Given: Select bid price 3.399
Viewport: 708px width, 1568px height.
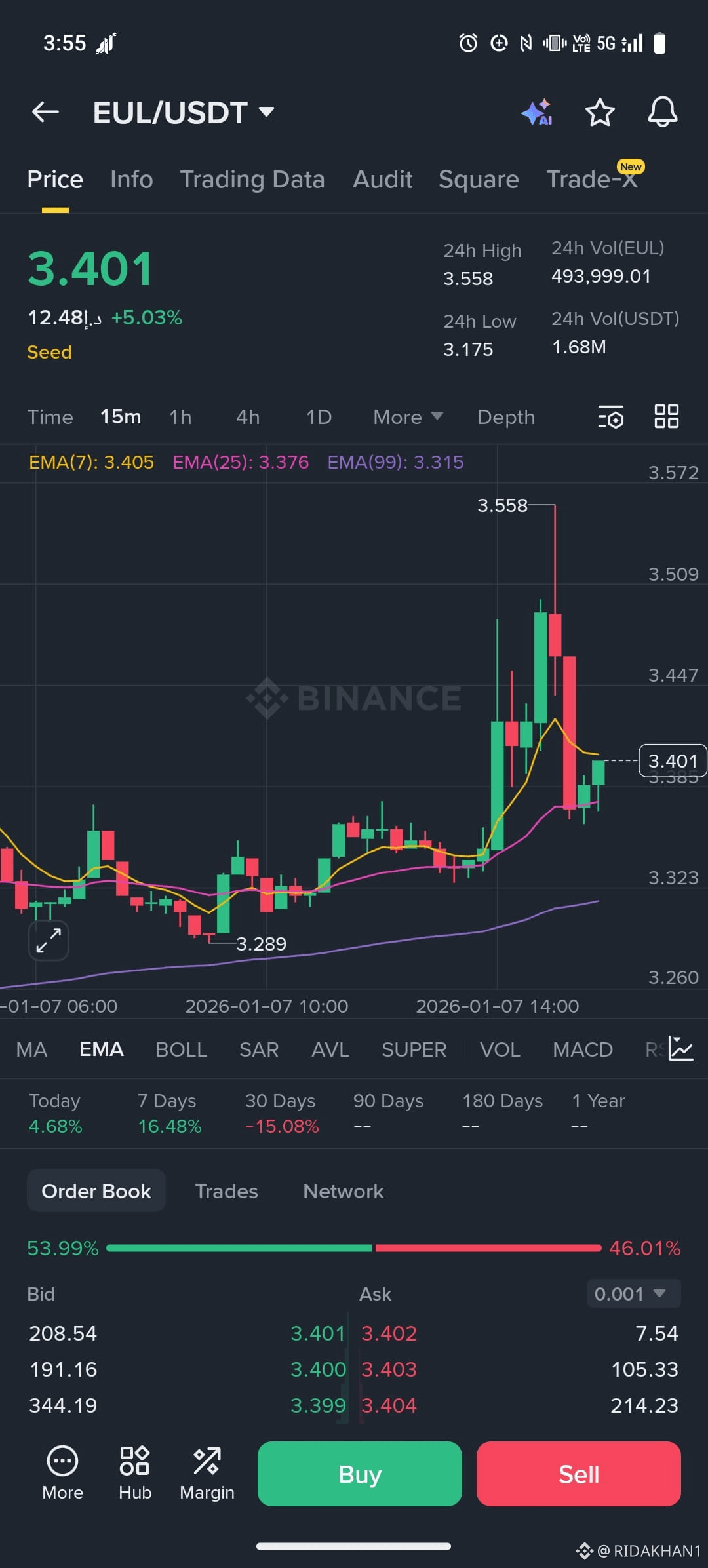Looking at the screenshot, I should click(318, 1405).
